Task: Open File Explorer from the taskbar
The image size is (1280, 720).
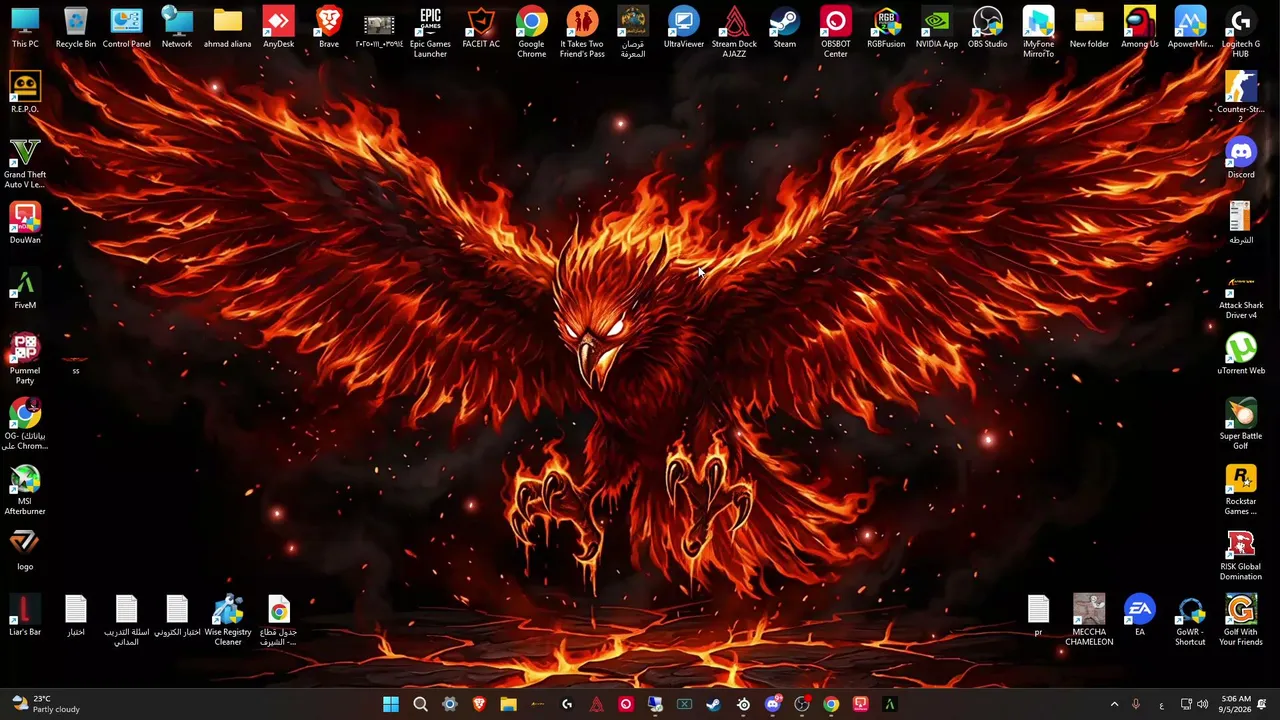Action: click(x=508, y=705)
